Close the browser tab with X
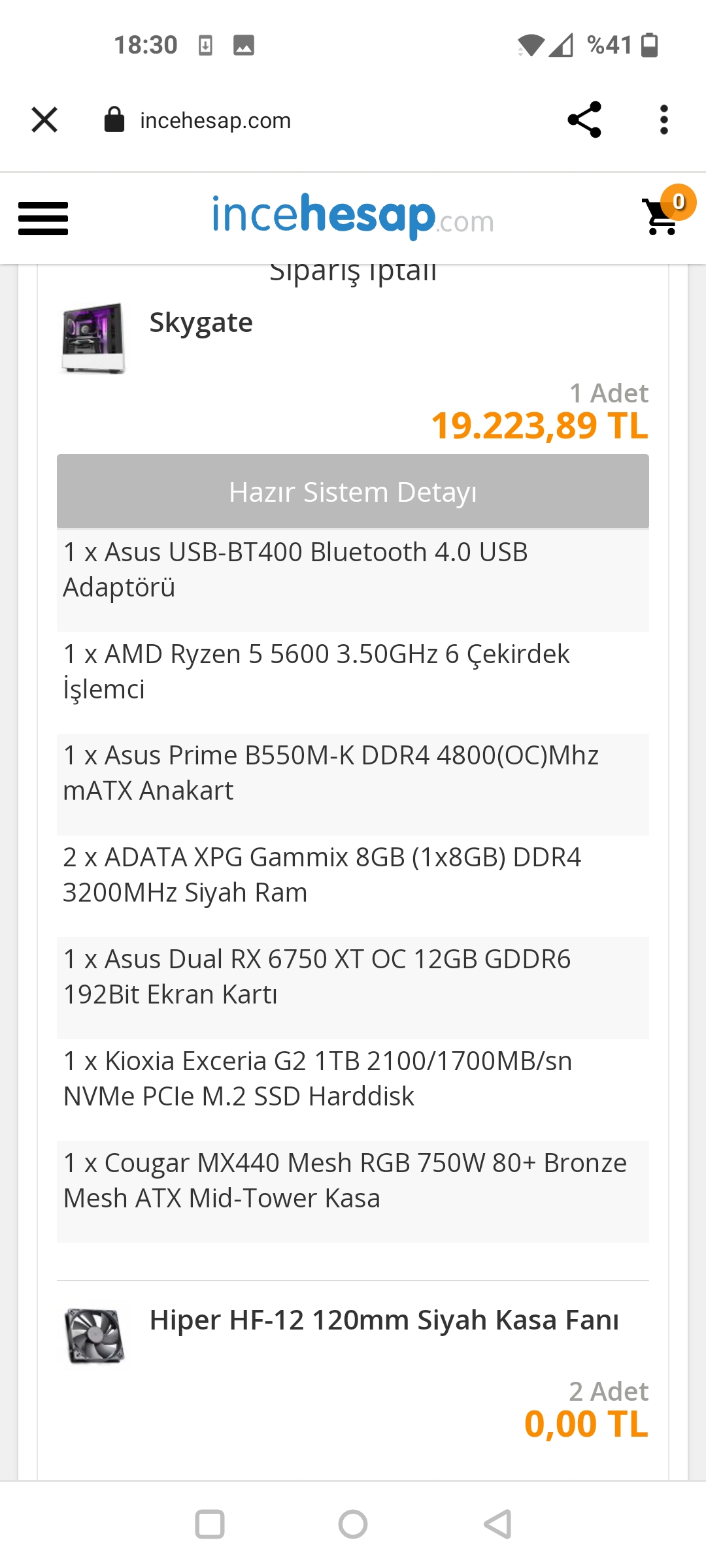Image resolution: width=706 pixels, height=1568 pixels. (x=44, y=120)
